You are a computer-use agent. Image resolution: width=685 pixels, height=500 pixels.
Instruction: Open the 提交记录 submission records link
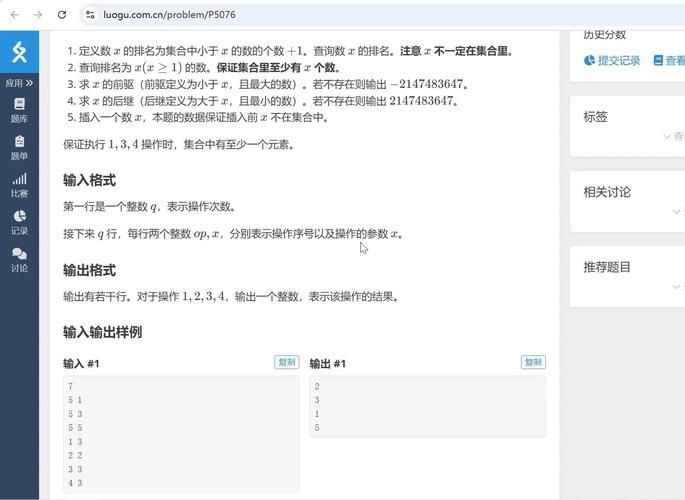coord(612,60)
